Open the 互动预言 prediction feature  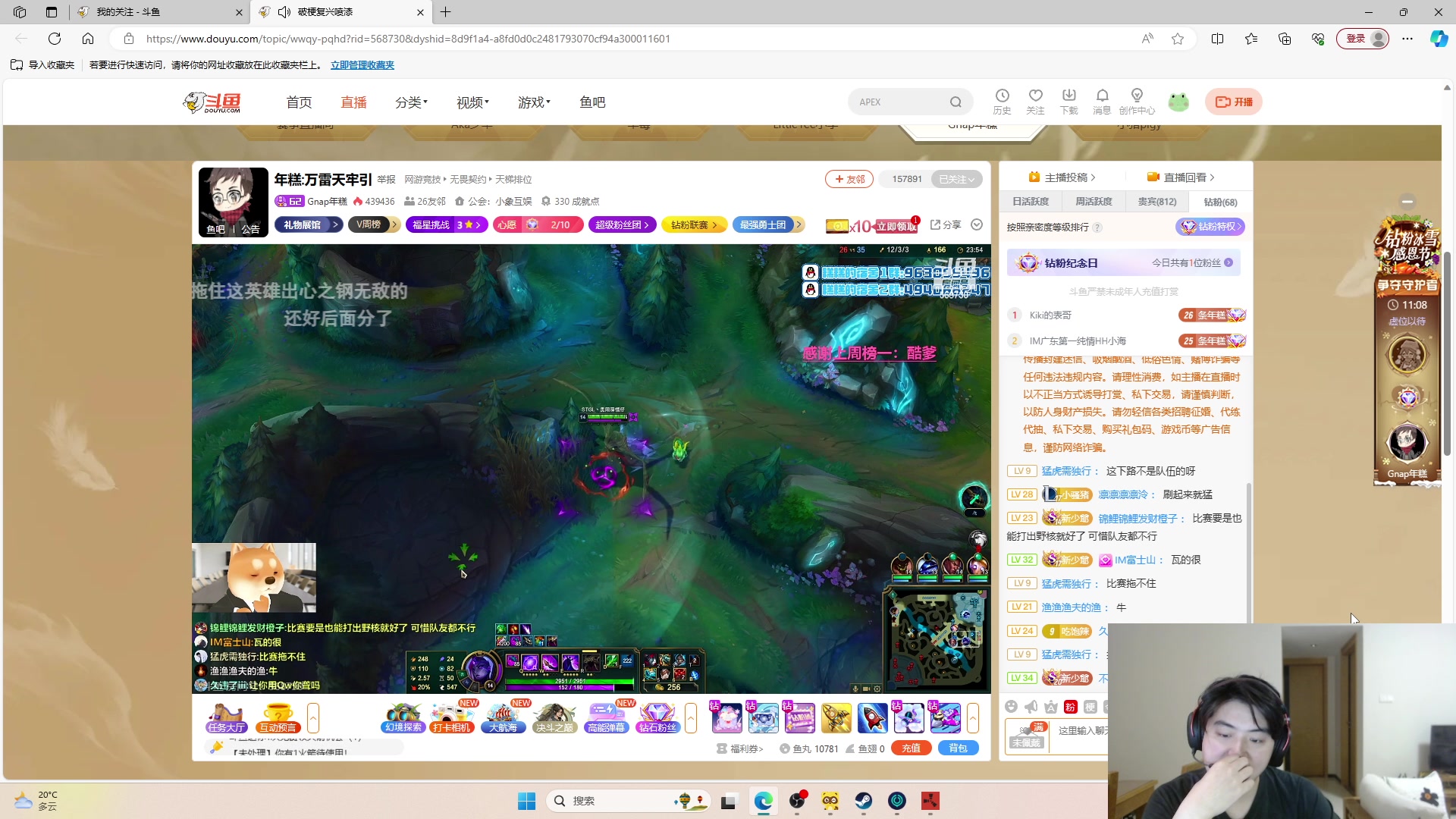(x=278, y=717)
